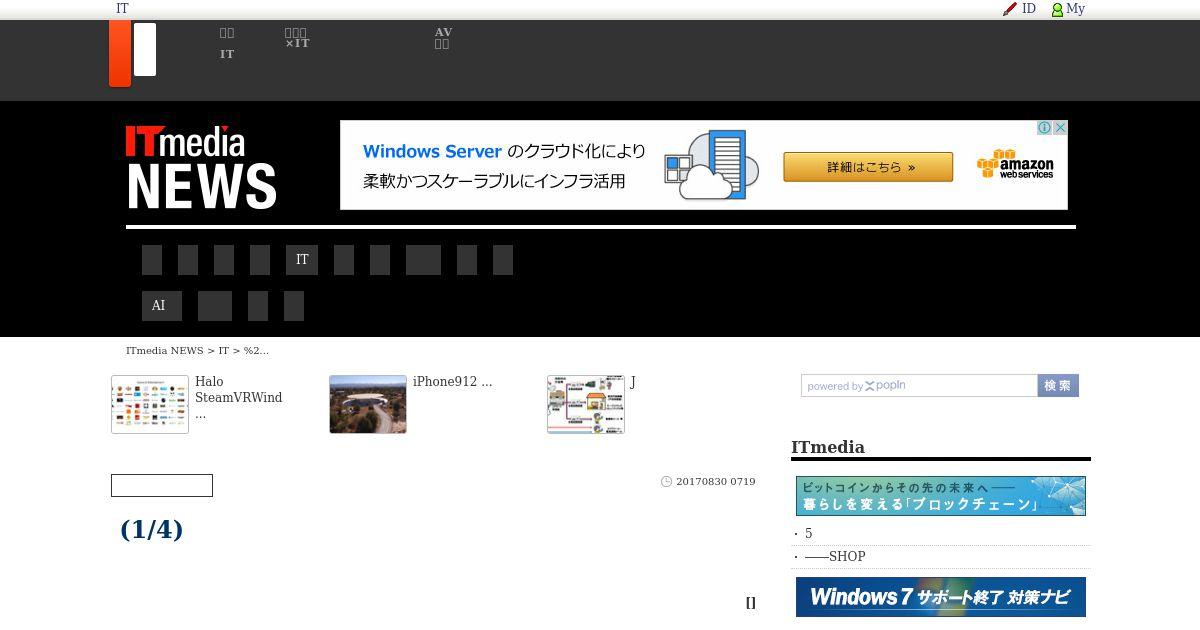This screenshot has width=1200, height=630.
Task: Open the IT breadcrumb link
Action: (224, 351)
